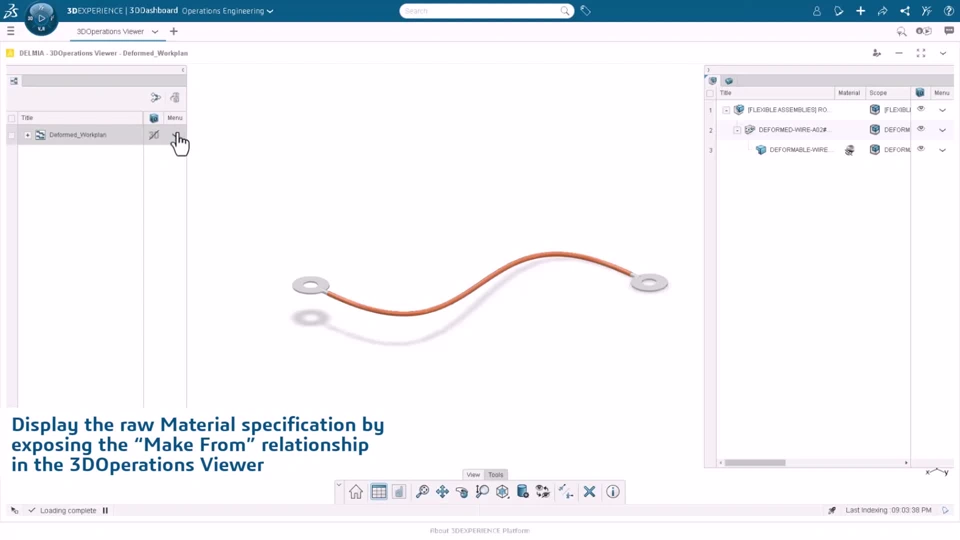The height and width of the screenshot is (540, 960).
Task: Click the tag icon next to search
Action: tap(585, 11)
